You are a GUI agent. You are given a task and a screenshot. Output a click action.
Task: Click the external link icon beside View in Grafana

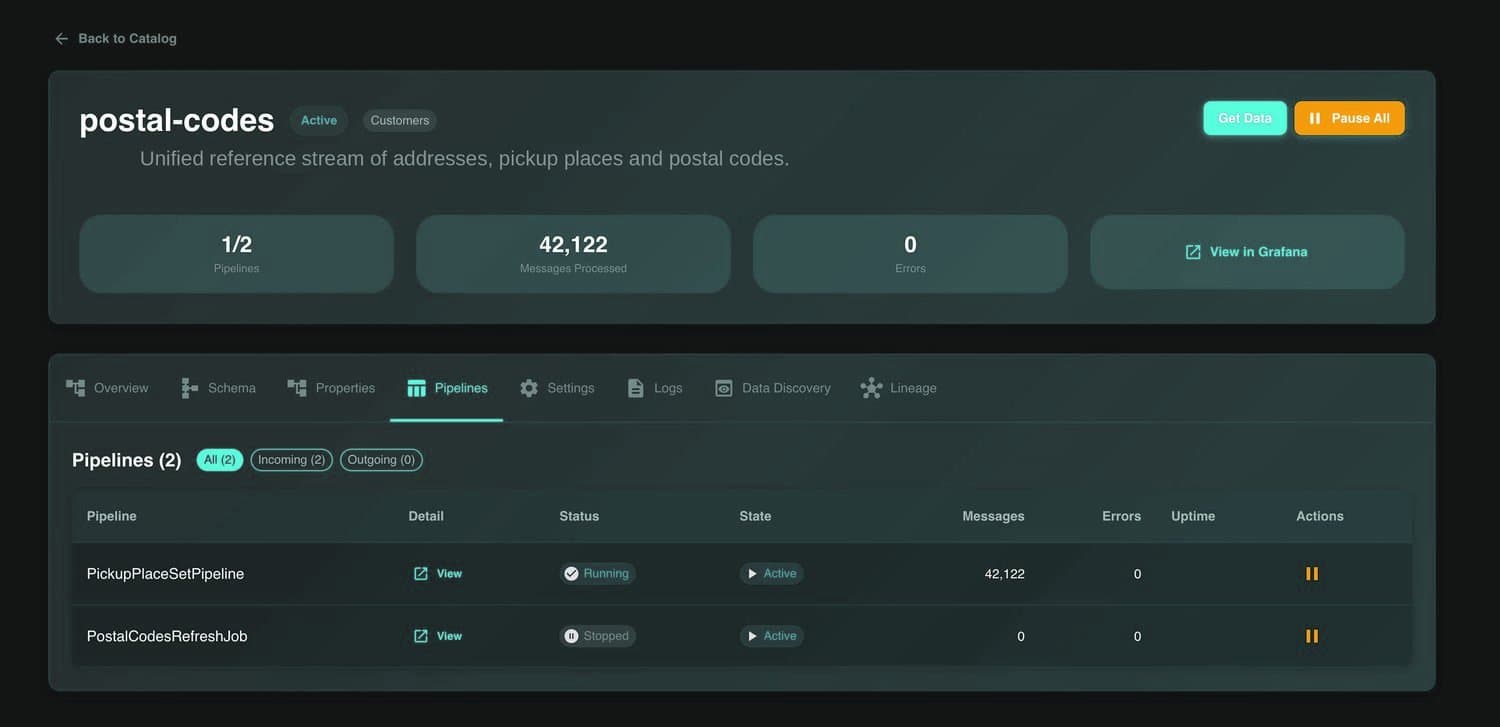tap(1193, 252)
